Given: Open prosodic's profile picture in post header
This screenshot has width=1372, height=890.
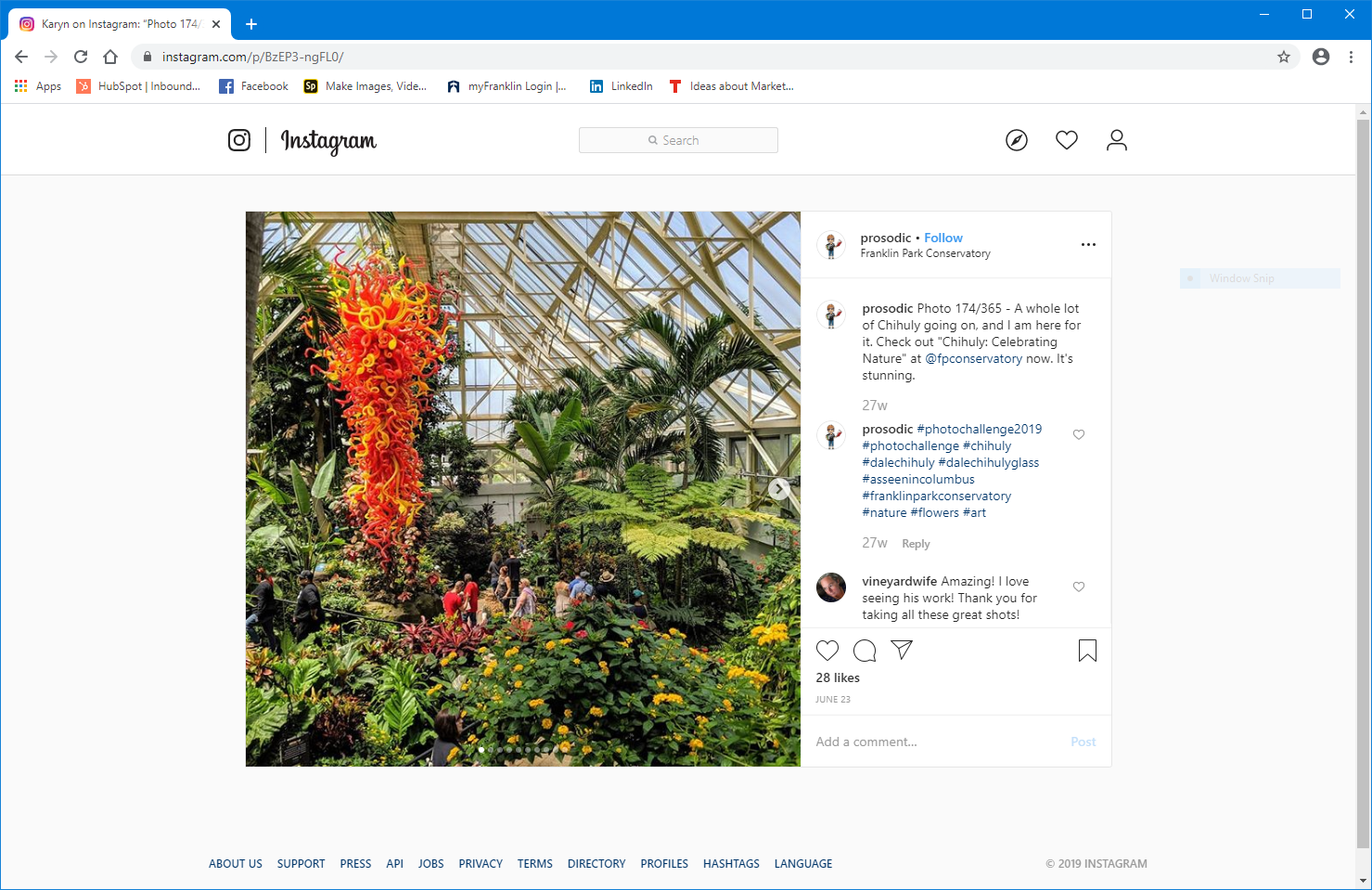Looking at the screenshot, I should coord(831,245).
